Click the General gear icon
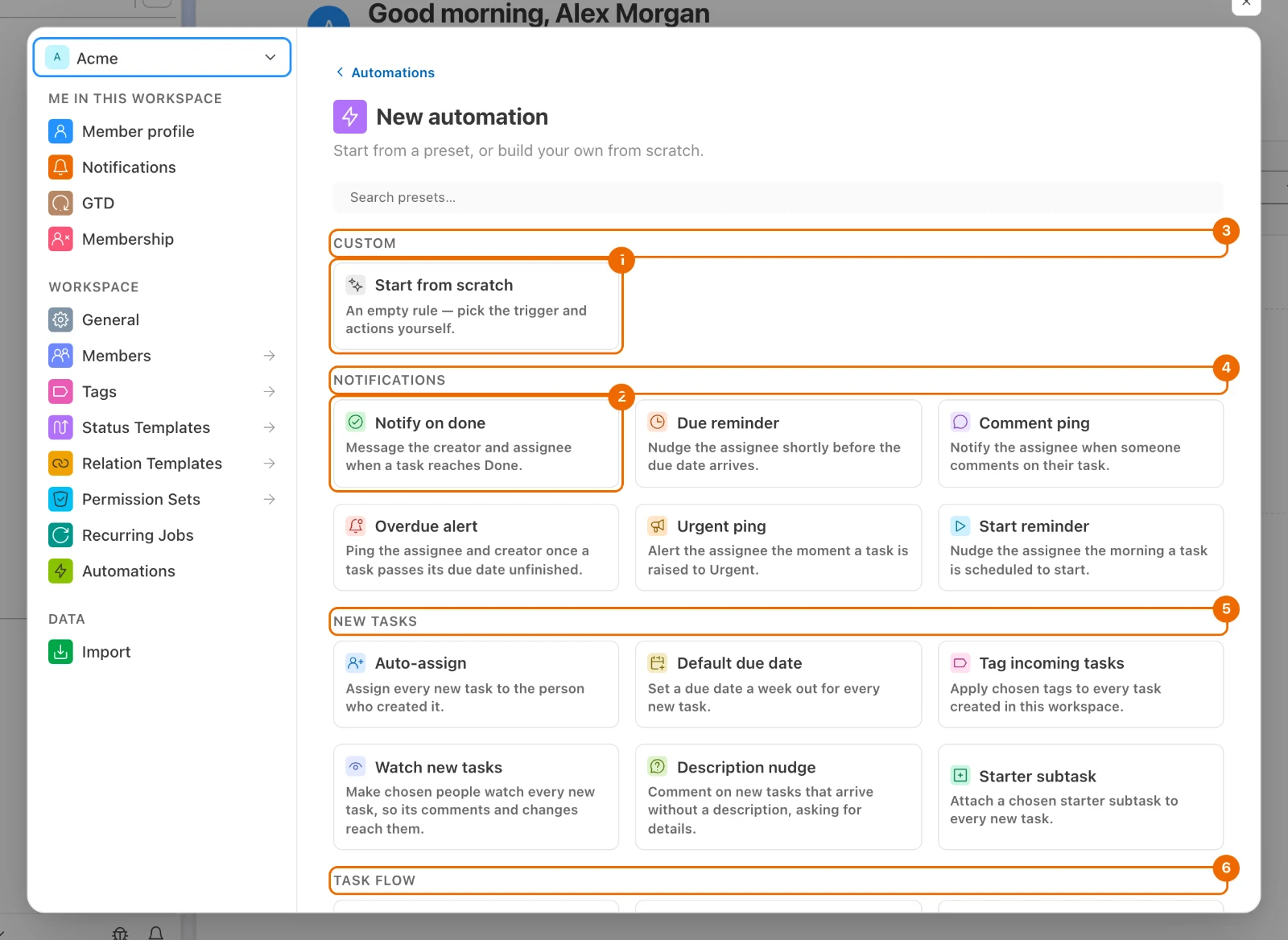Screen dimensions: 1288x940 (x=60, y=320)
